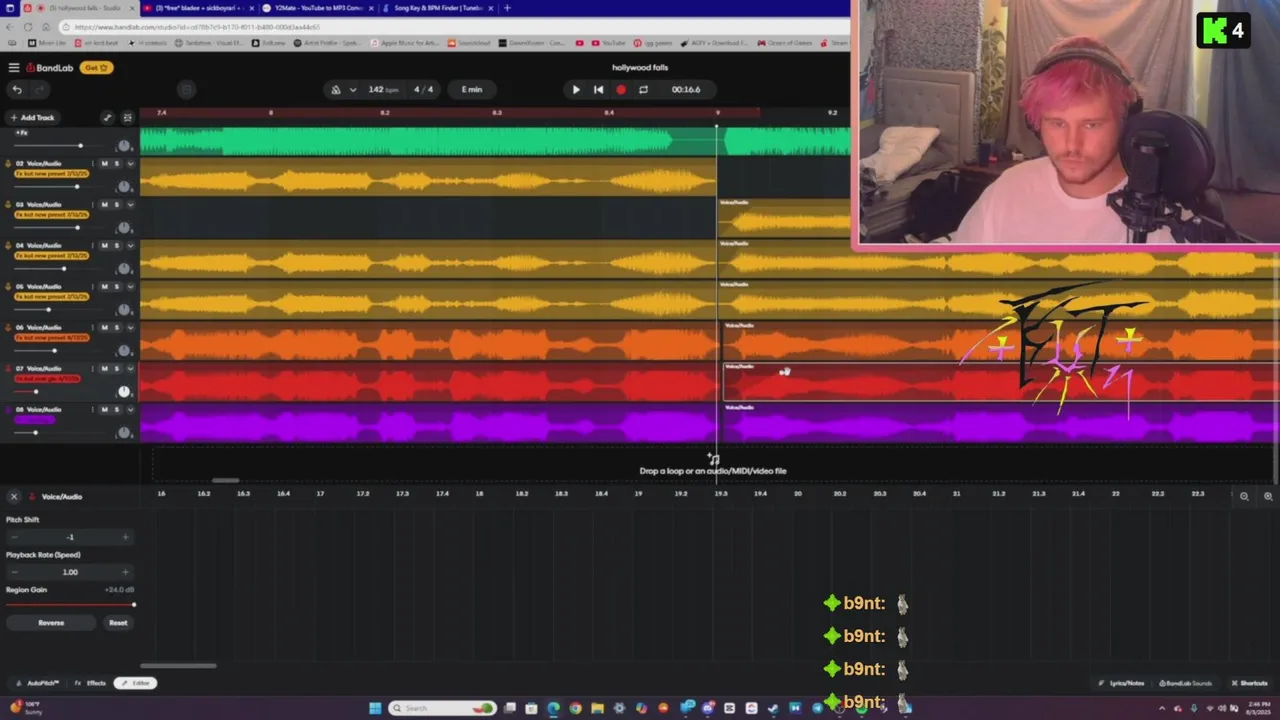Open the E min key selector
The width and height of the screenshot is (1280, 720).
coord(472,89)
